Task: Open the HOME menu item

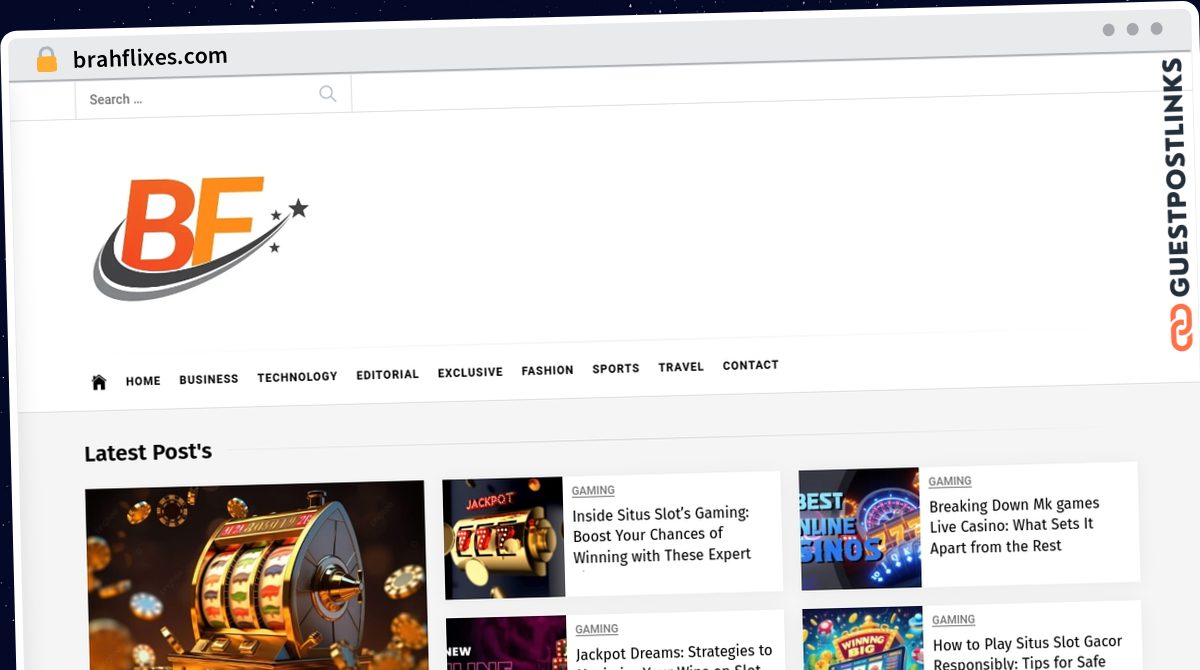Action: [x=143, y=381]
